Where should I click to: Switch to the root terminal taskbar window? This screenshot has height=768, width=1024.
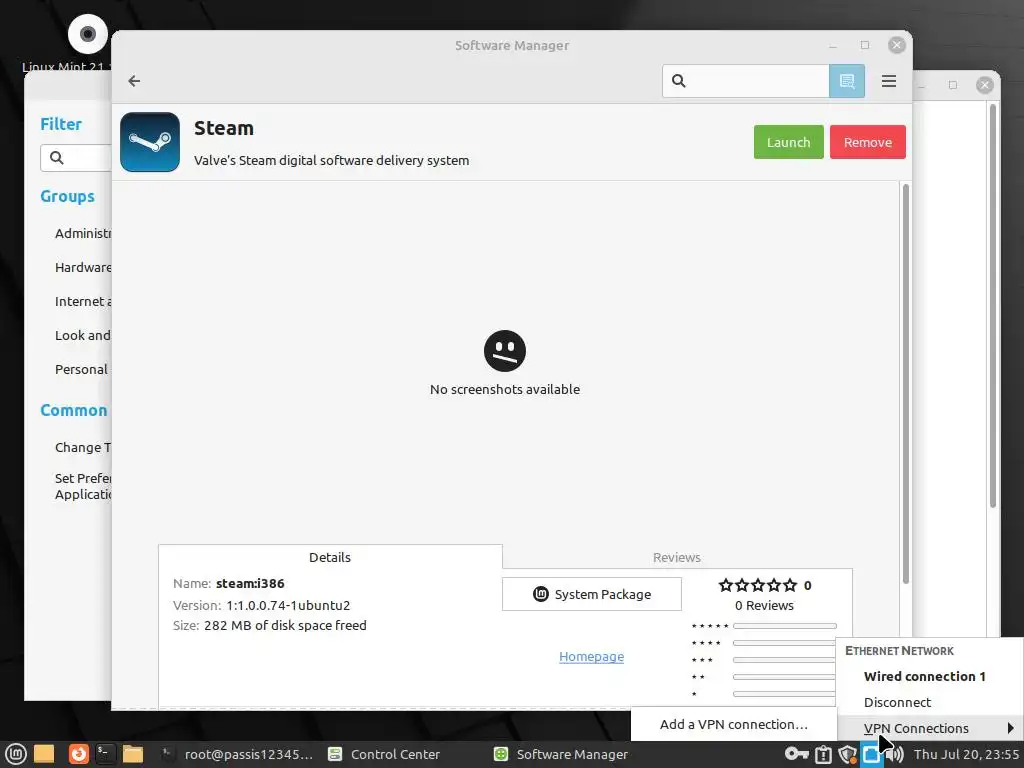(x=238, y=754)
